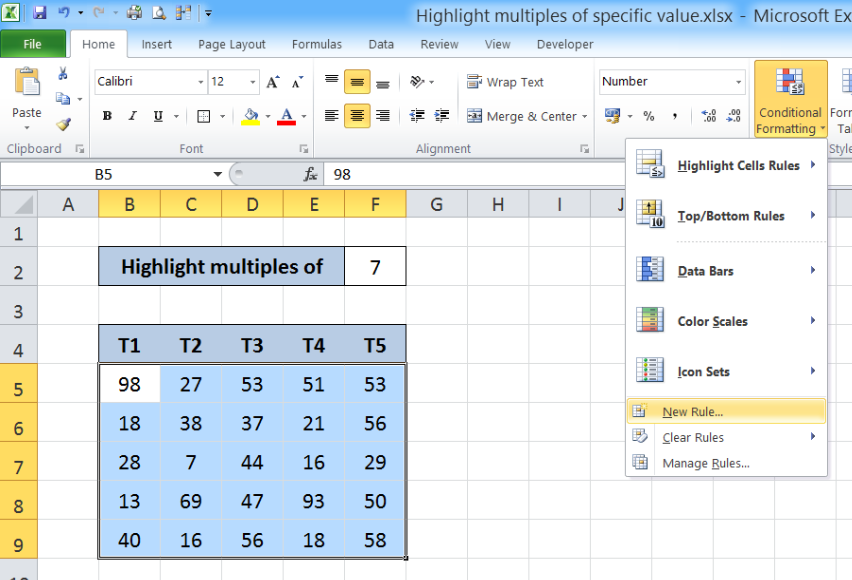852x580 pixels.
Task: Click the Increase Font Size icon
Action: (x=273, y=82)
